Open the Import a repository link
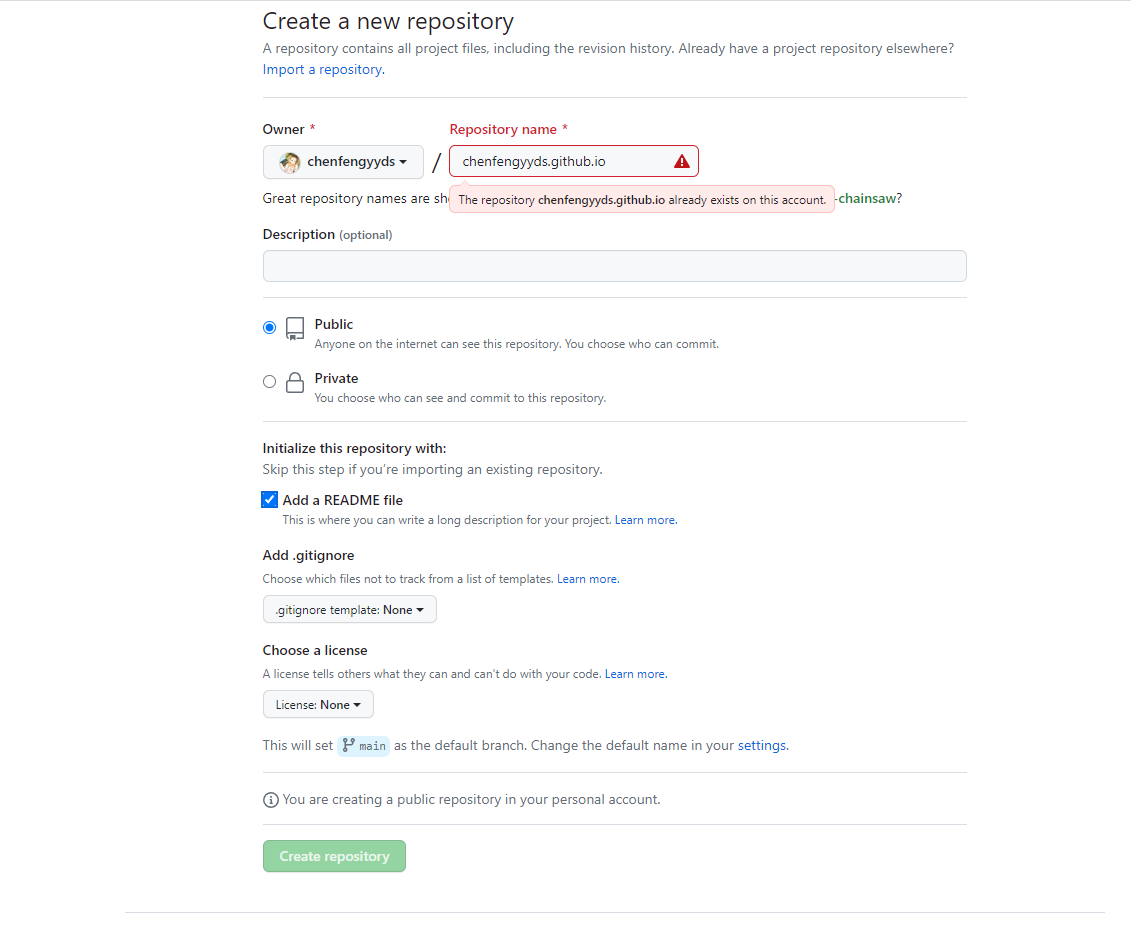This screenshot has height=928, width=1131. [322, 70]
